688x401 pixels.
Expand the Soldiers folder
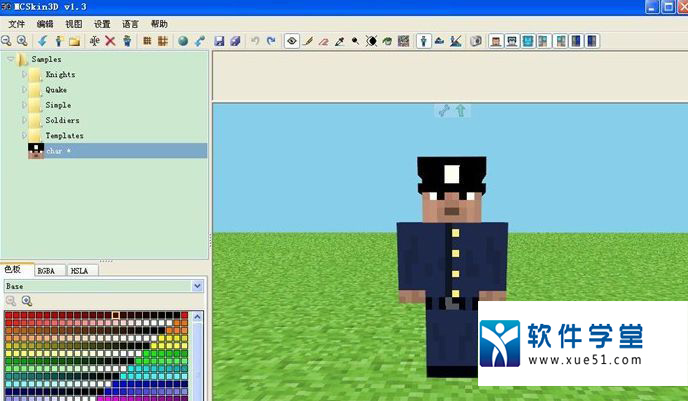point(25,120)
